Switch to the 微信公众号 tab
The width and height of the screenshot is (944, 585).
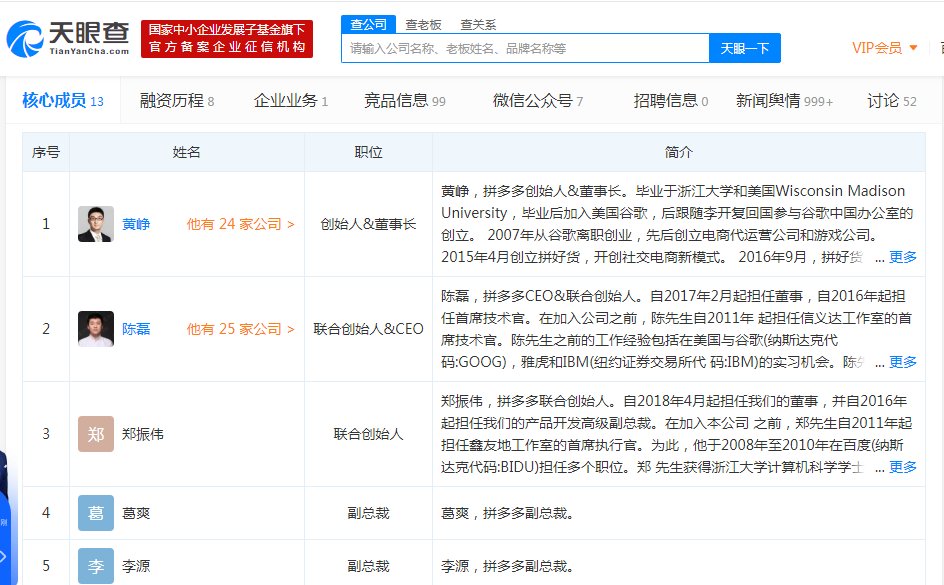[x=538, y=101]
